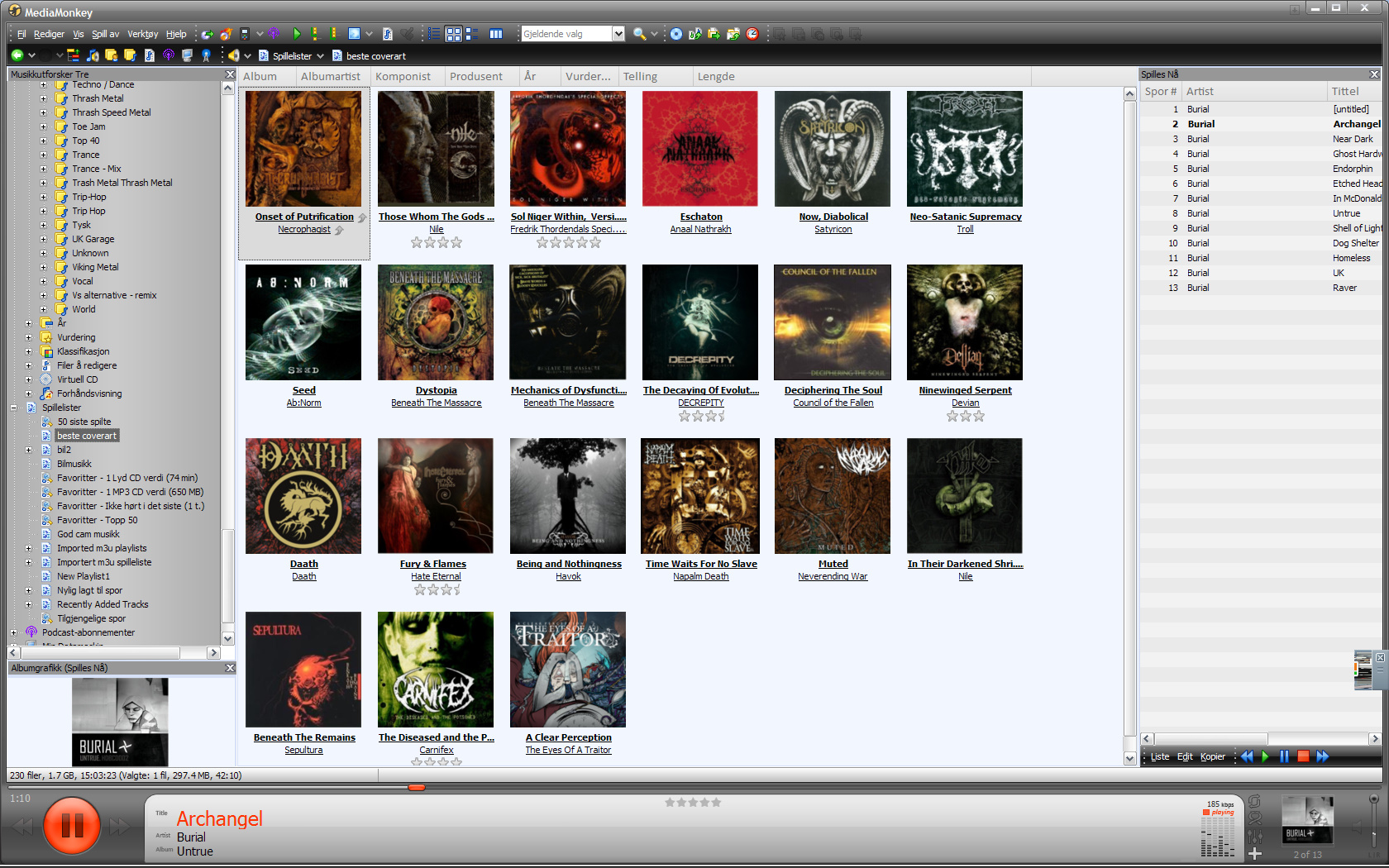
Task: Open the Napalm Death artist link
Action: click(x=701, y=576)
